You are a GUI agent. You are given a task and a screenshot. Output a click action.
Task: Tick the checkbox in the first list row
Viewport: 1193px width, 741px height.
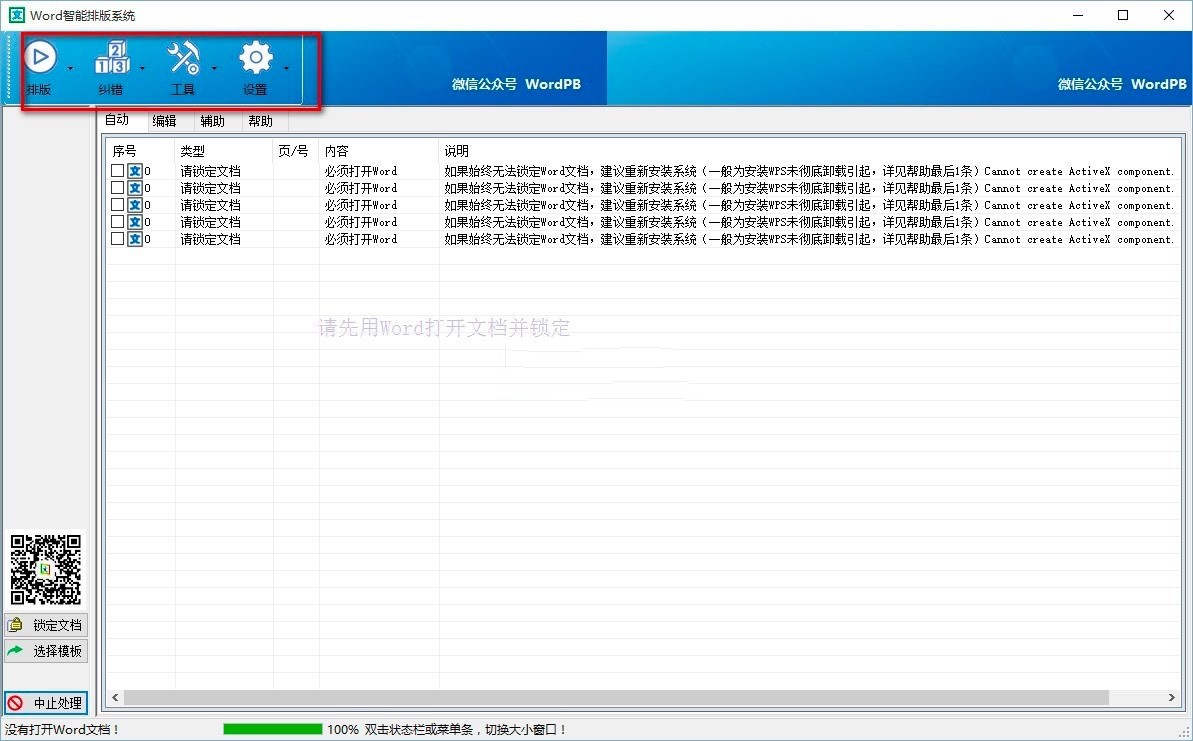pyautogui.click(x=117, y=170)
